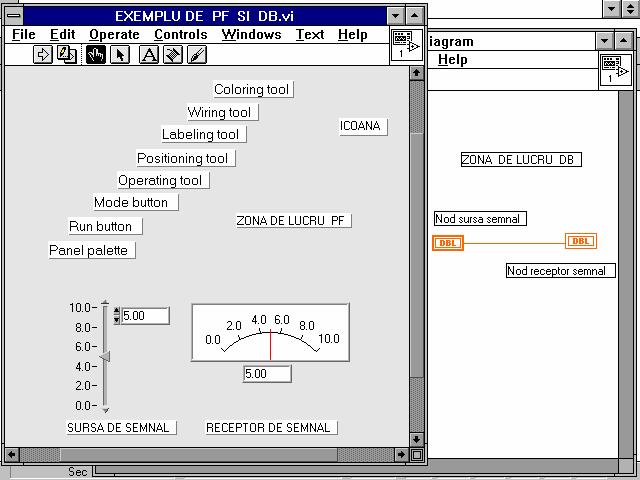Minimize the front panel window with down arrow
This screenshot has height=480, width=640.
point(396,16)
